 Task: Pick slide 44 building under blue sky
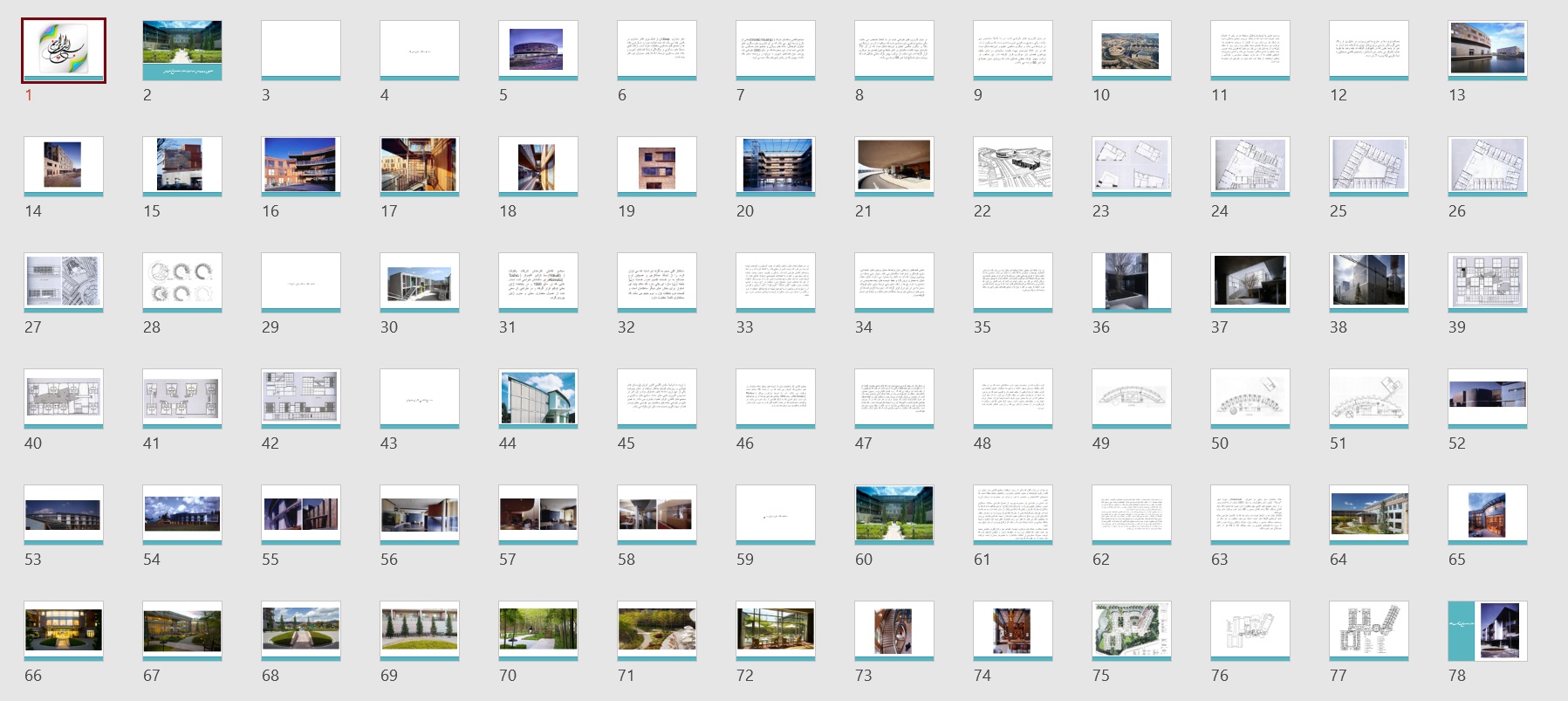[538, 398]
